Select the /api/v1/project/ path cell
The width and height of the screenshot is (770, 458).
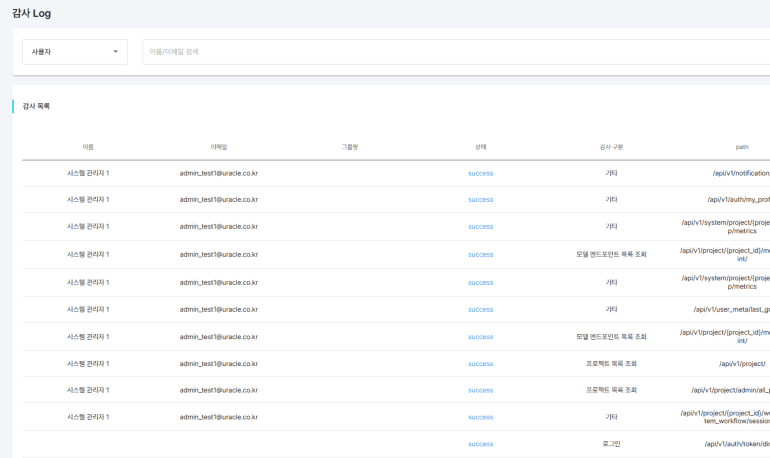click(x=742, y=364)
